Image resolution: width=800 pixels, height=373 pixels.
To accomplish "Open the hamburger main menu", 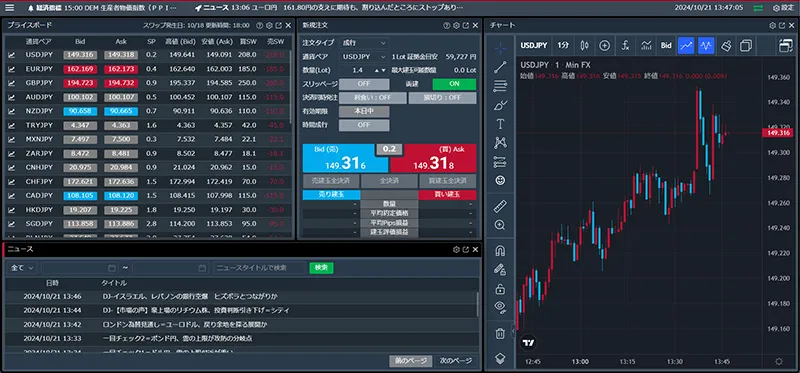I will click(x=10, y=8).
